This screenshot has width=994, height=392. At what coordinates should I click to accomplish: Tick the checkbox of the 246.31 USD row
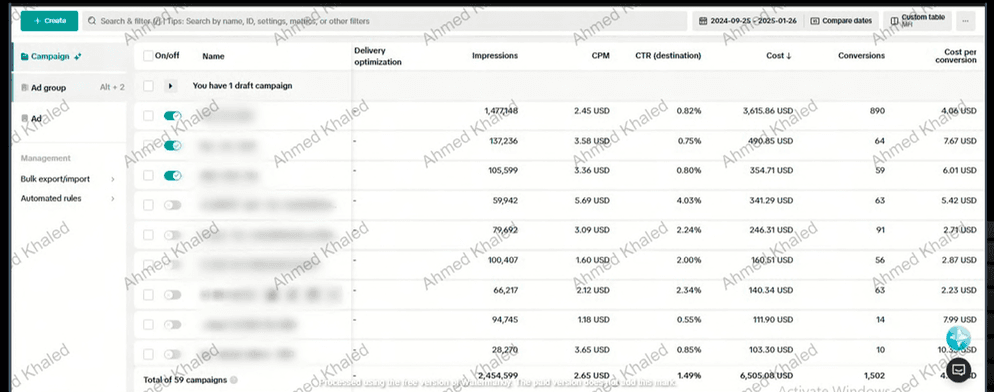(x=148, y=235)
